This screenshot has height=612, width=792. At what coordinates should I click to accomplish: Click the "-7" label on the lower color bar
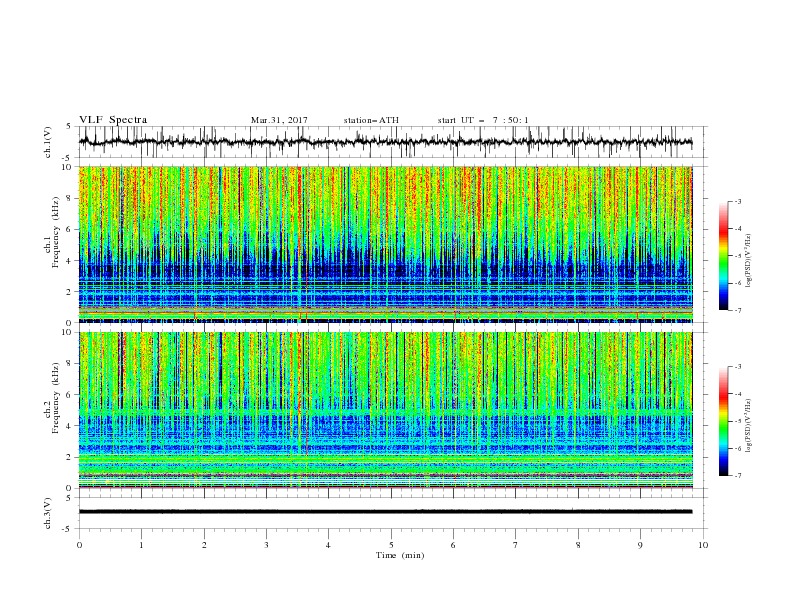click(738, 475)
